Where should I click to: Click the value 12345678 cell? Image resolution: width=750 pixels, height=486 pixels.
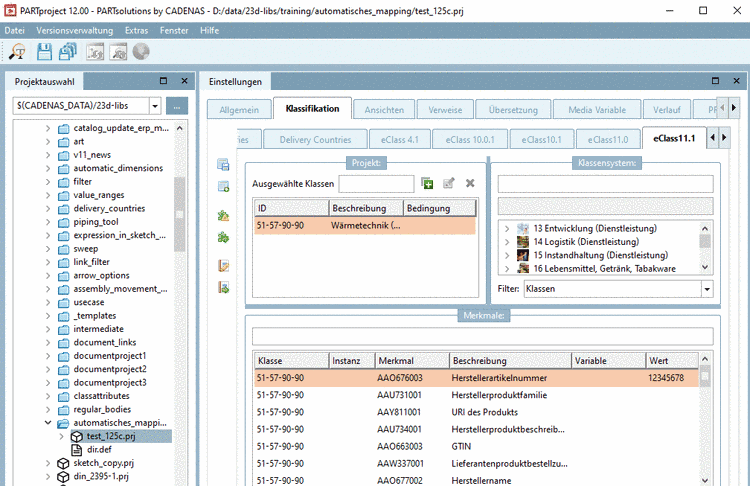point(666,378)
